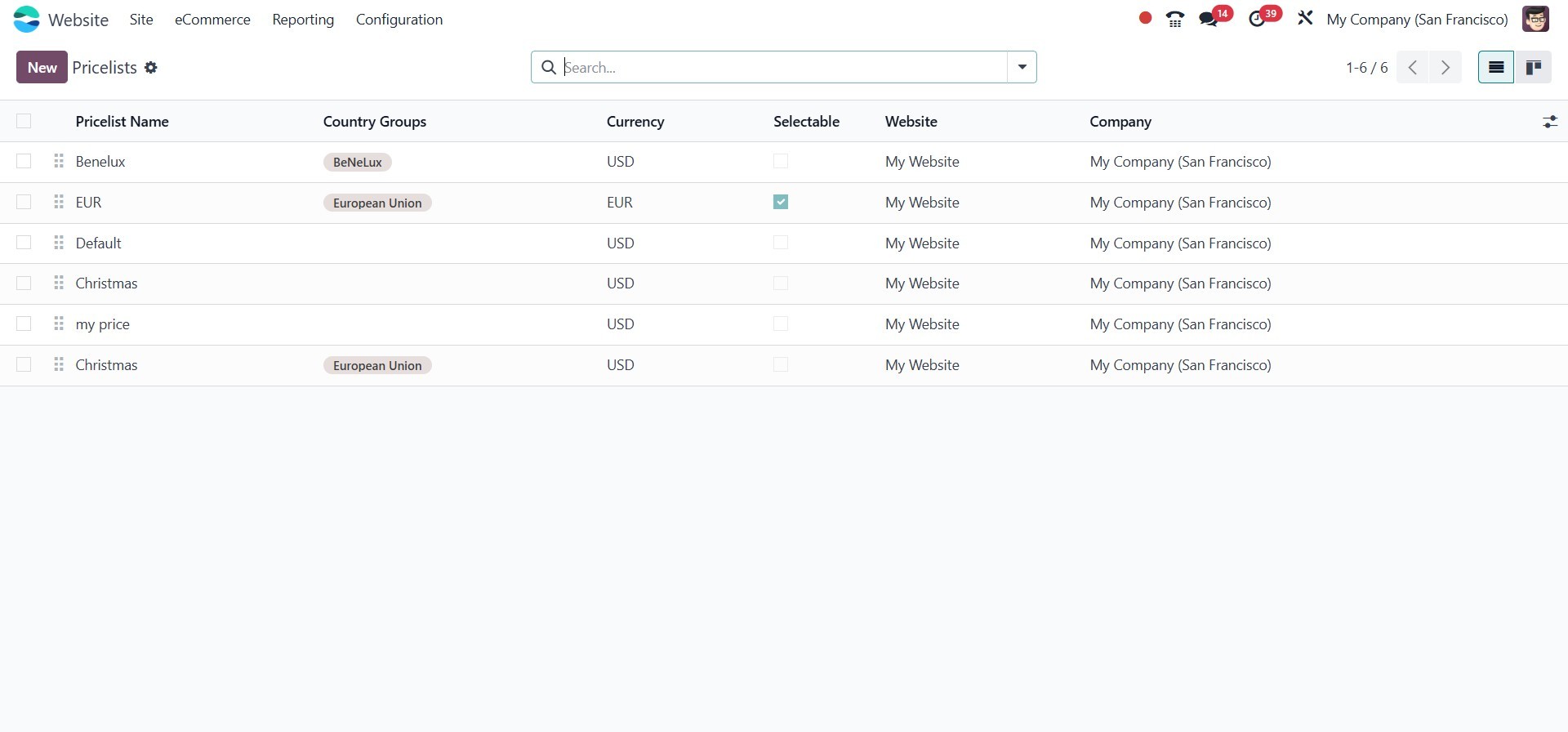Open the activities clock icon
This screenshot has width=1568, height=732.
click(1257, 20)
